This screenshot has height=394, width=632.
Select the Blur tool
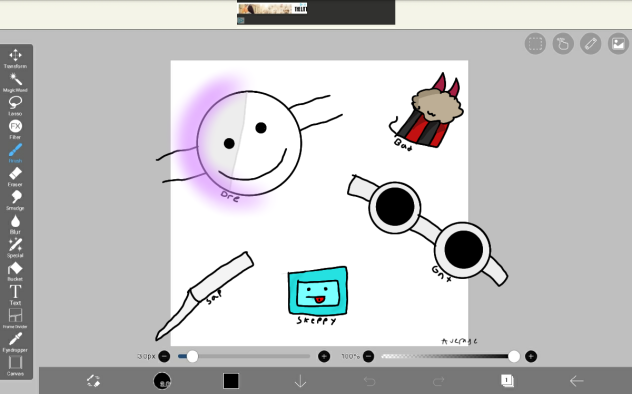pos(15,224)
